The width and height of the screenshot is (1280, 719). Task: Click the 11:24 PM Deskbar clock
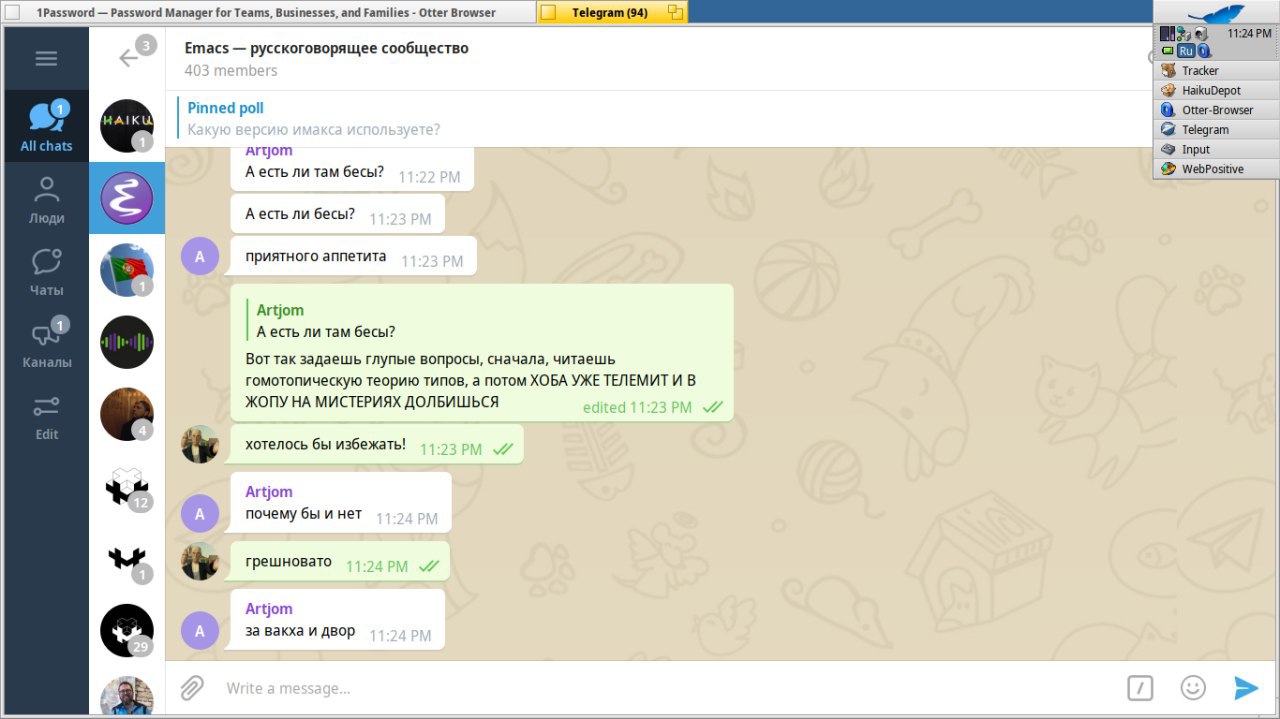point(1249,33)
